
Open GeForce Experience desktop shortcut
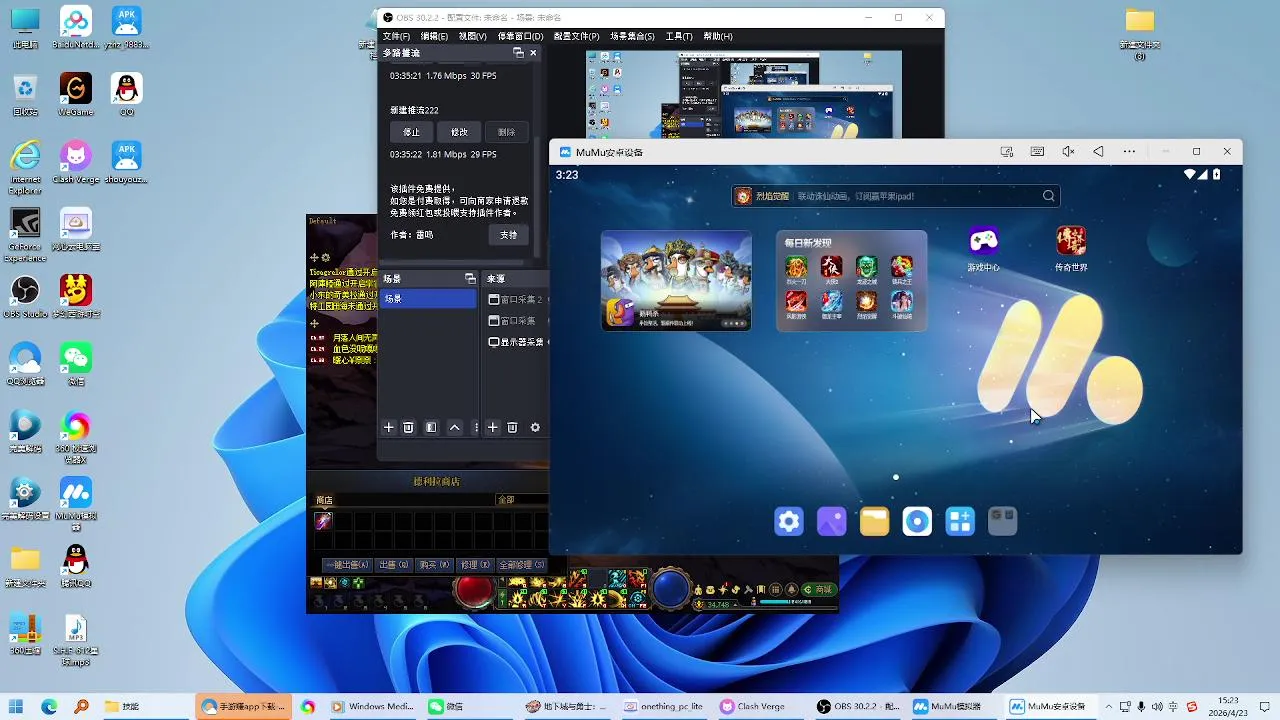coord(25,235)
